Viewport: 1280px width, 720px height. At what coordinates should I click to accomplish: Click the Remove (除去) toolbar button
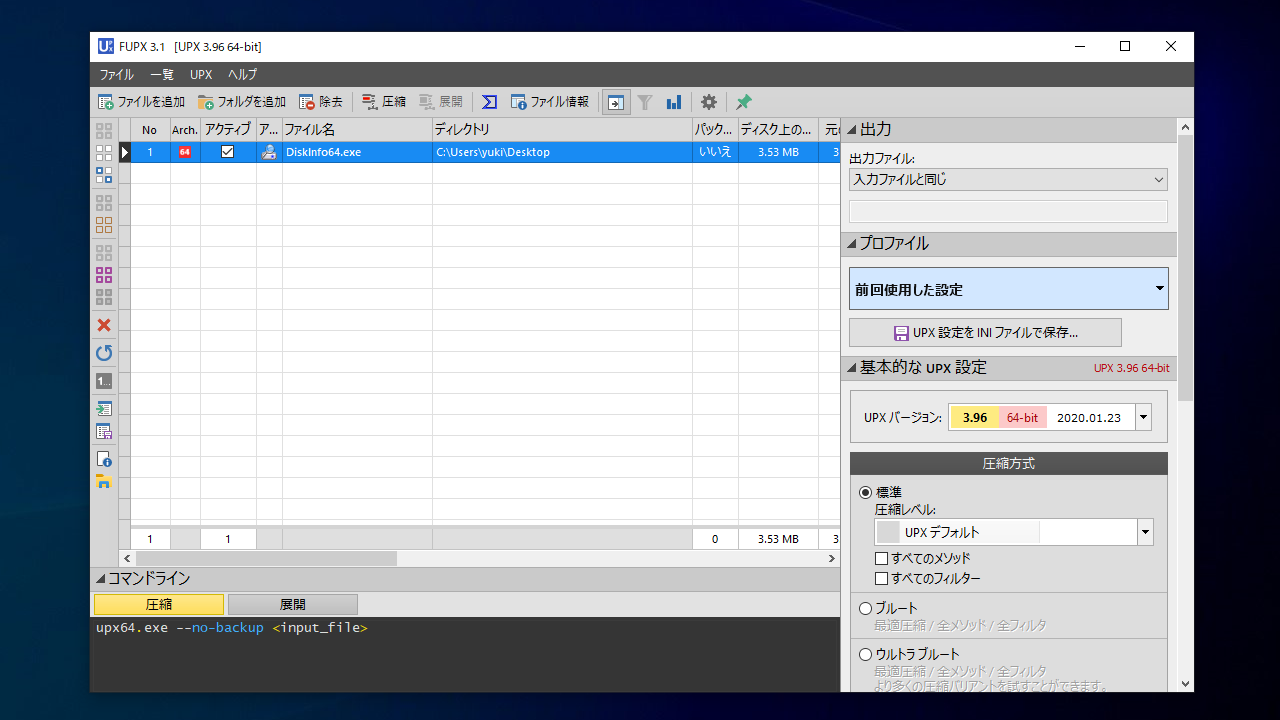point(321,102)
